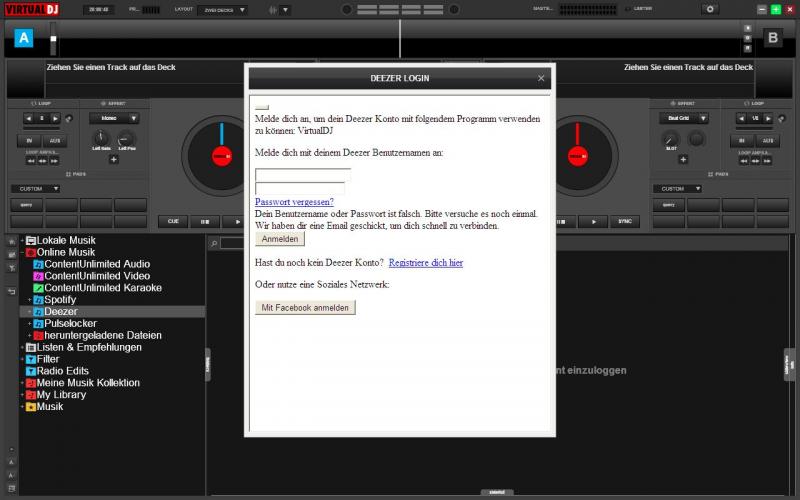Select the Filter folder
800x500 pixels.
[x=42, y=359]
